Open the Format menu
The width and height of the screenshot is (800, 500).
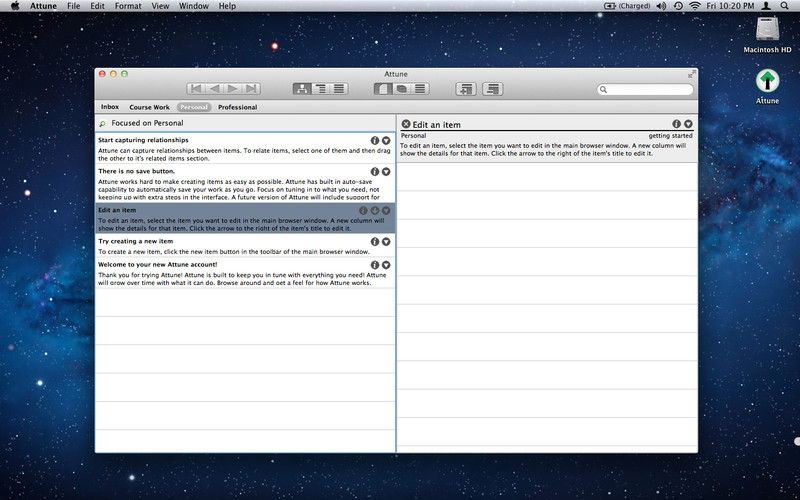coord(128,6)
